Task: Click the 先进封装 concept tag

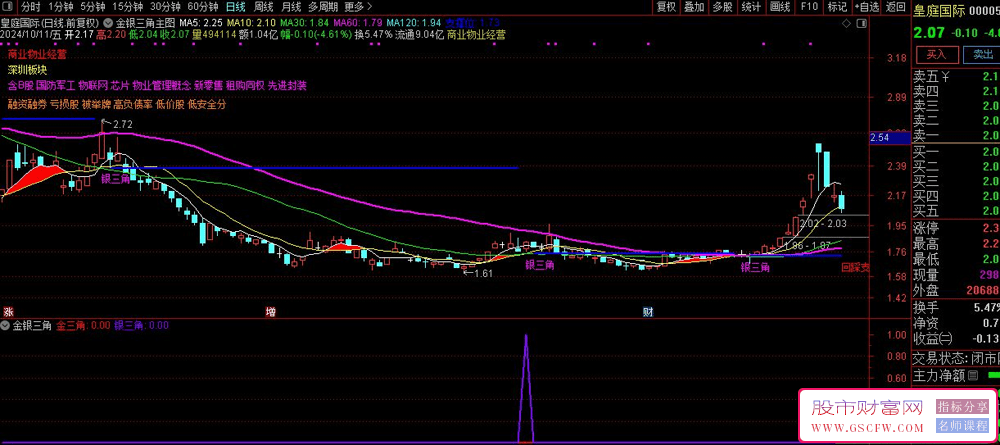Action: tap(287, 85)
